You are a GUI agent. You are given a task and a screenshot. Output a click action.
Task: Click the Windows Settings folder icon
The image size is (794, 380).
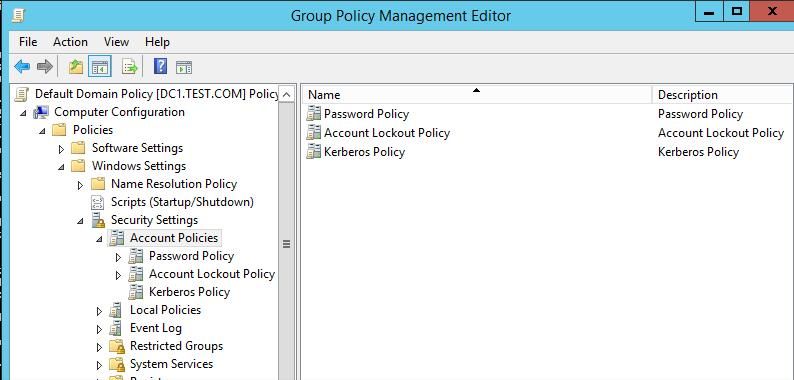[78, 166]
